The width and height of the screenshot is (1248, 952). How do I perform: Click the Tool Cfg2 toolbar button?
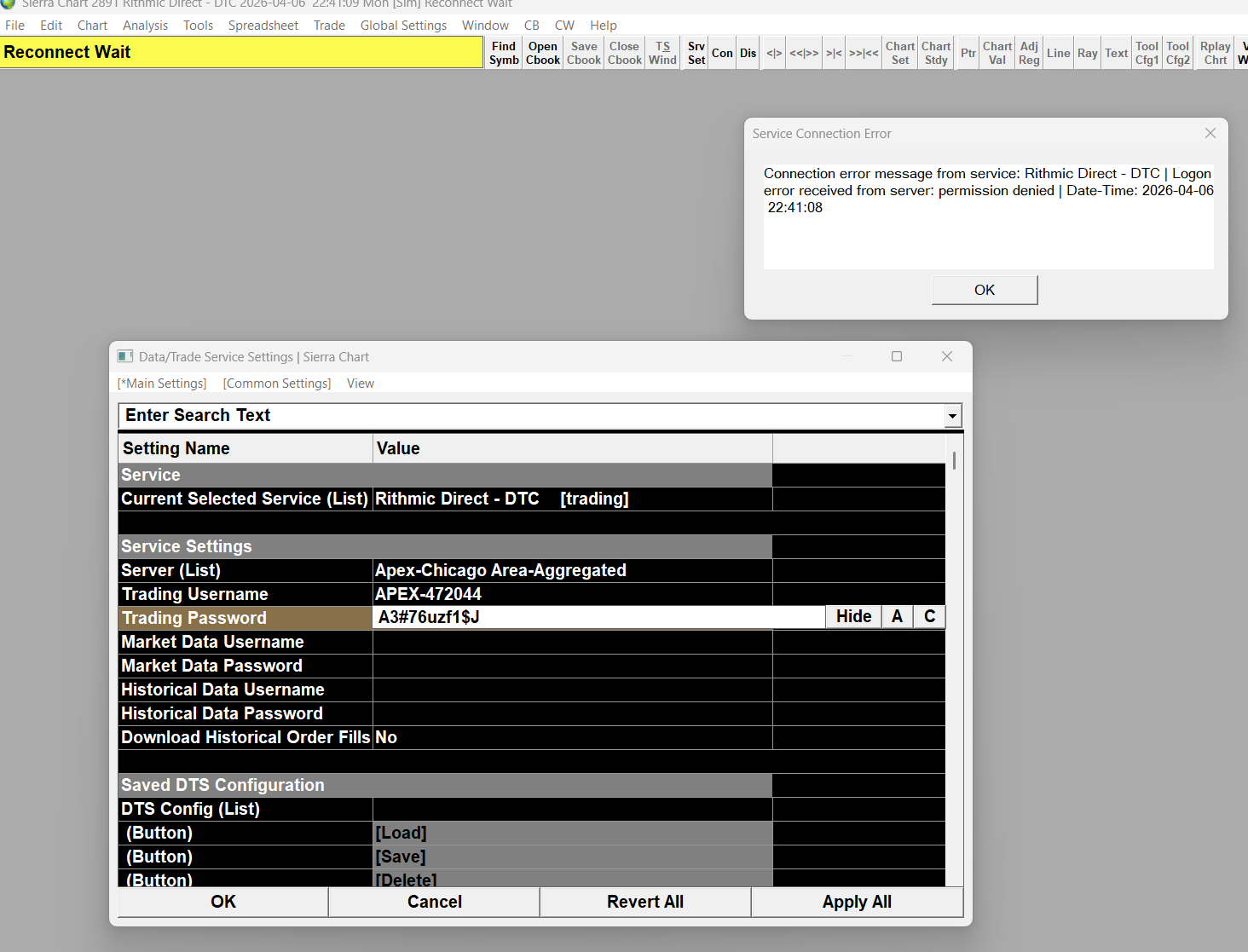[1178, 53]
